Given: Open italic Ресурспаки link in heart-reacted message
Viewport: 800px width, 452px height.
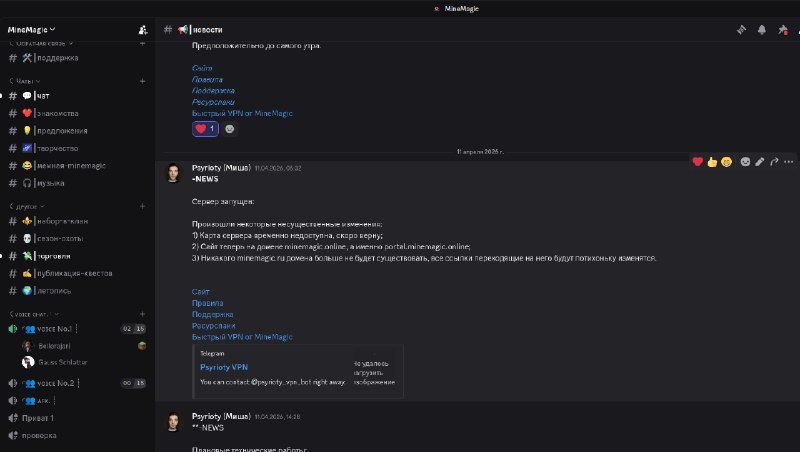Looking at the screenshot, I should [x=213, y=102].
